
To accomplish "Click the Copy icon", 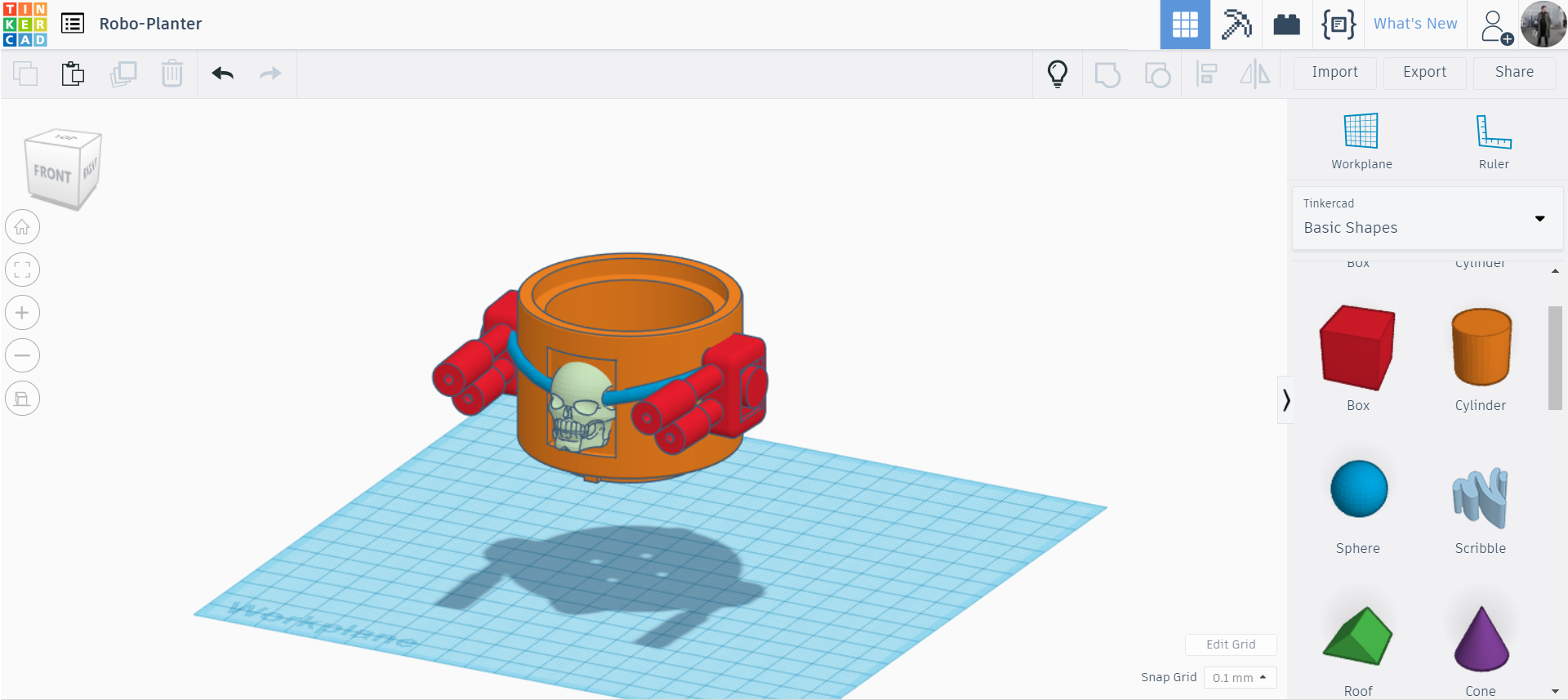I will pos(25,74).
